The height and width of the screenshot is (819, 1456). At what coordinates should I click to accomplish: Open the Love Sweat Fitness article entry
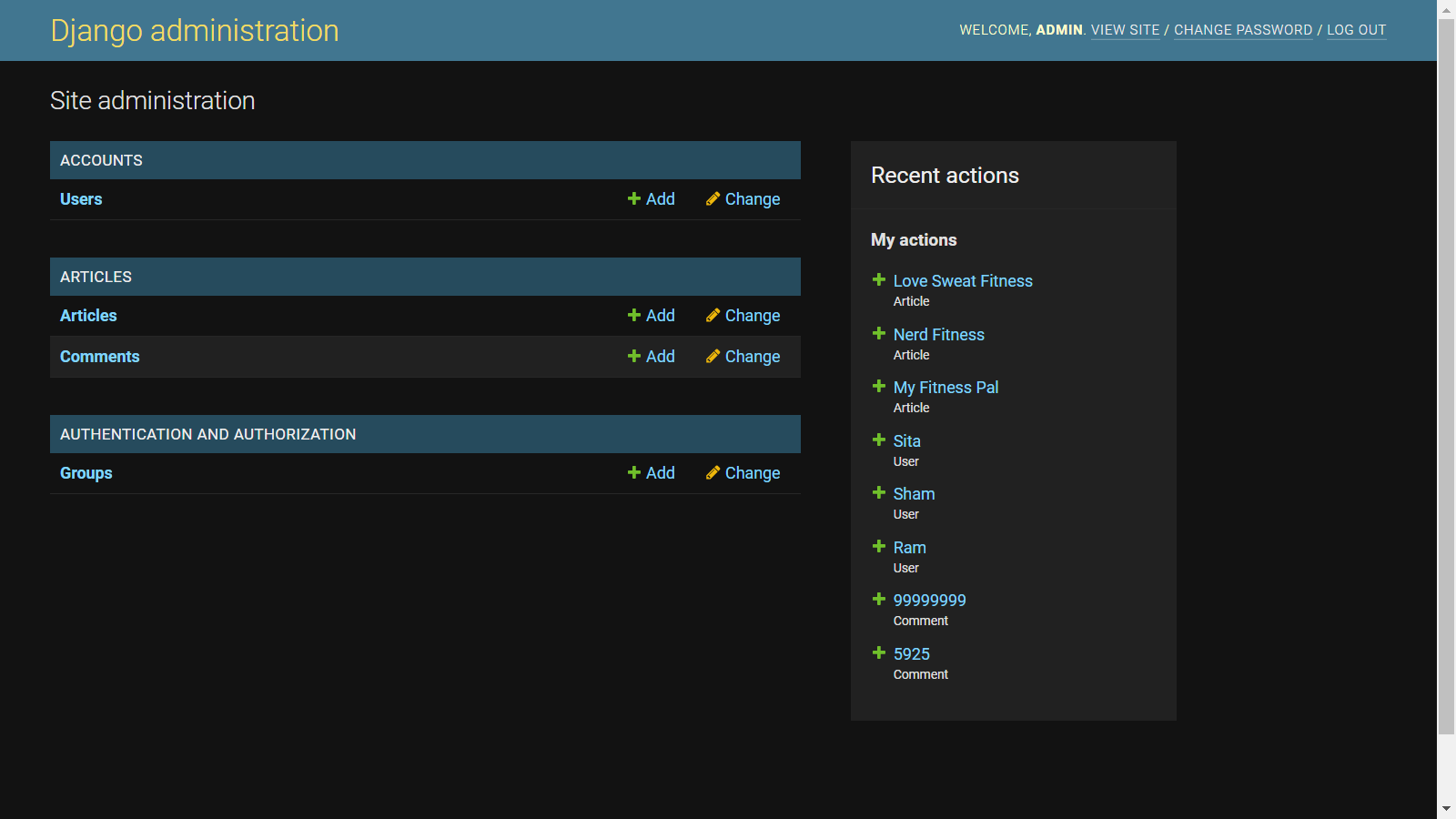[x=963, y=280]
